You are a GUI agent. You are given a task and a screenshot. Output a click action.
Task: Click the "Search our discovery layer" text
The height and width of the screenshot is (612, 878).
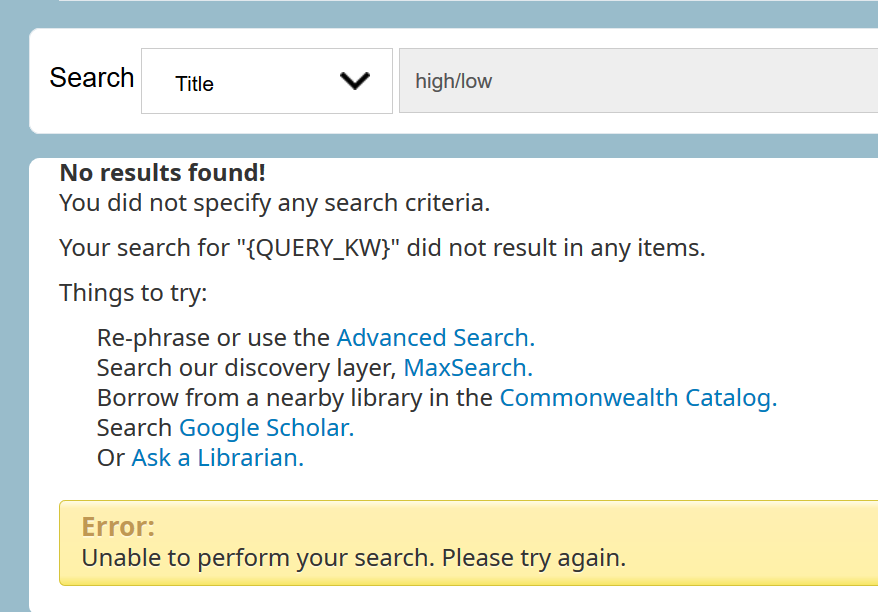coord(247,367)
